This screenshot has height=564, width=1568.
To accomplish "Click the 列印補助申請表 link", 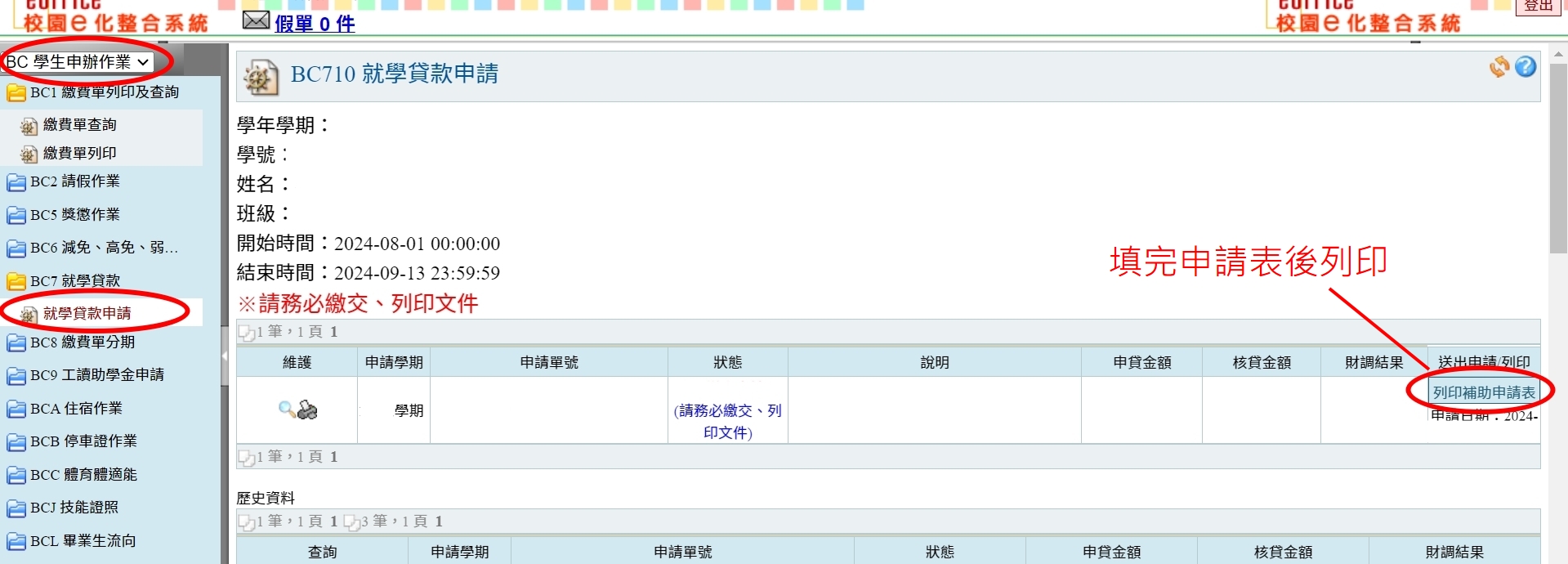I will [1483, 393].
